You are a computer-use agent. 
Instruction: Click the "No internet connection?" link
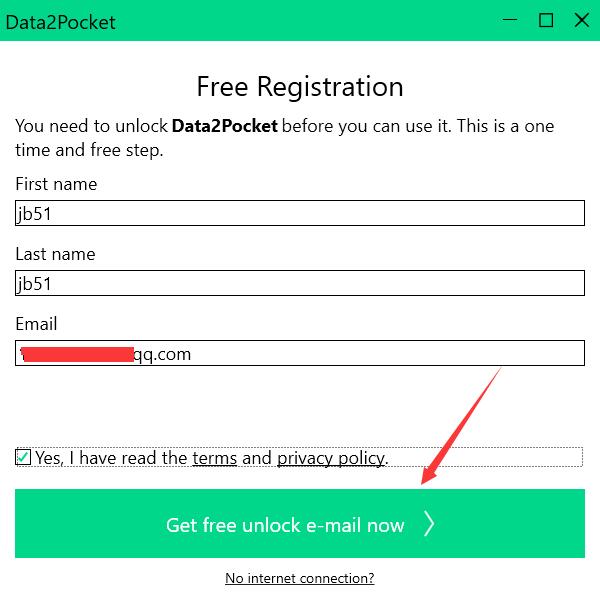(299, 578)
